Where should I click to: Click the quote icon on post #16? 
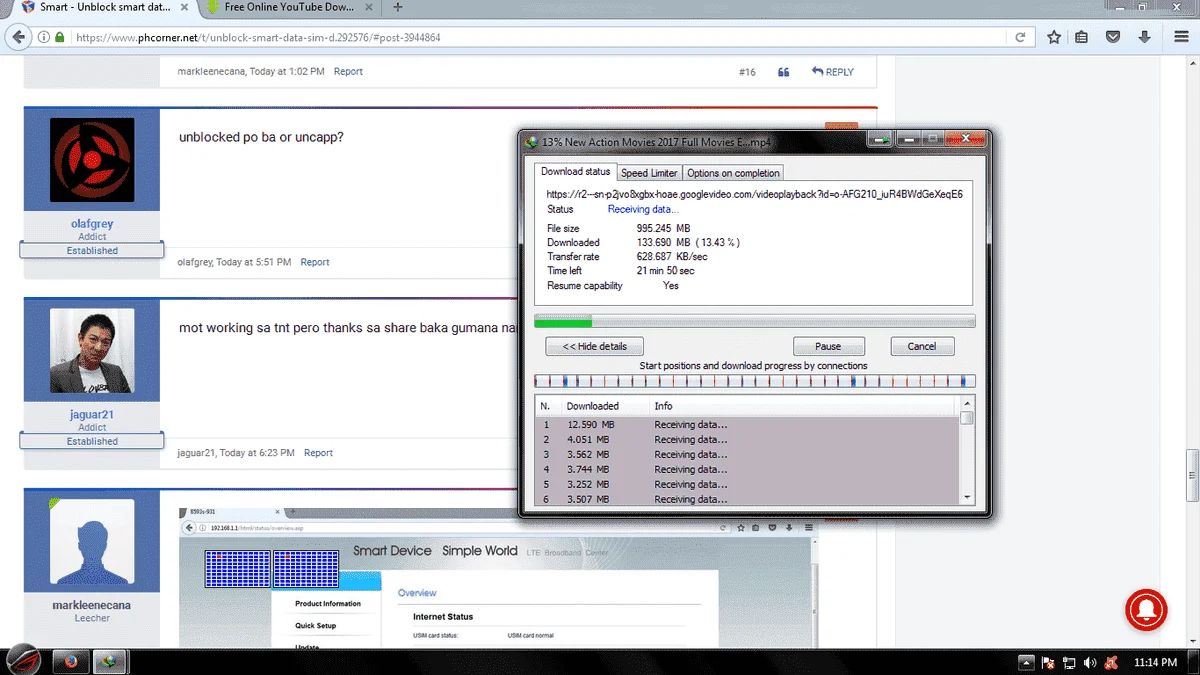pos(784,72)
